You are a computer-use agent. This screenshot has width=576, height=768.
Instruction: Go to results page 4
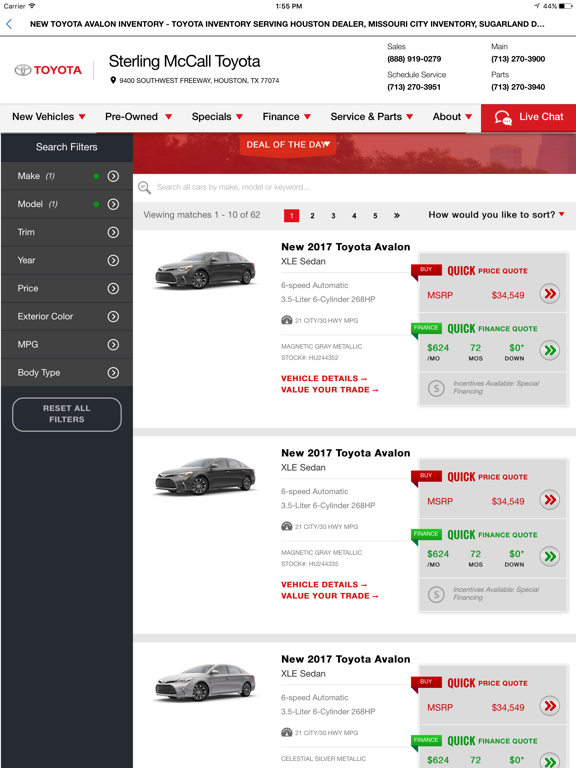354,216
